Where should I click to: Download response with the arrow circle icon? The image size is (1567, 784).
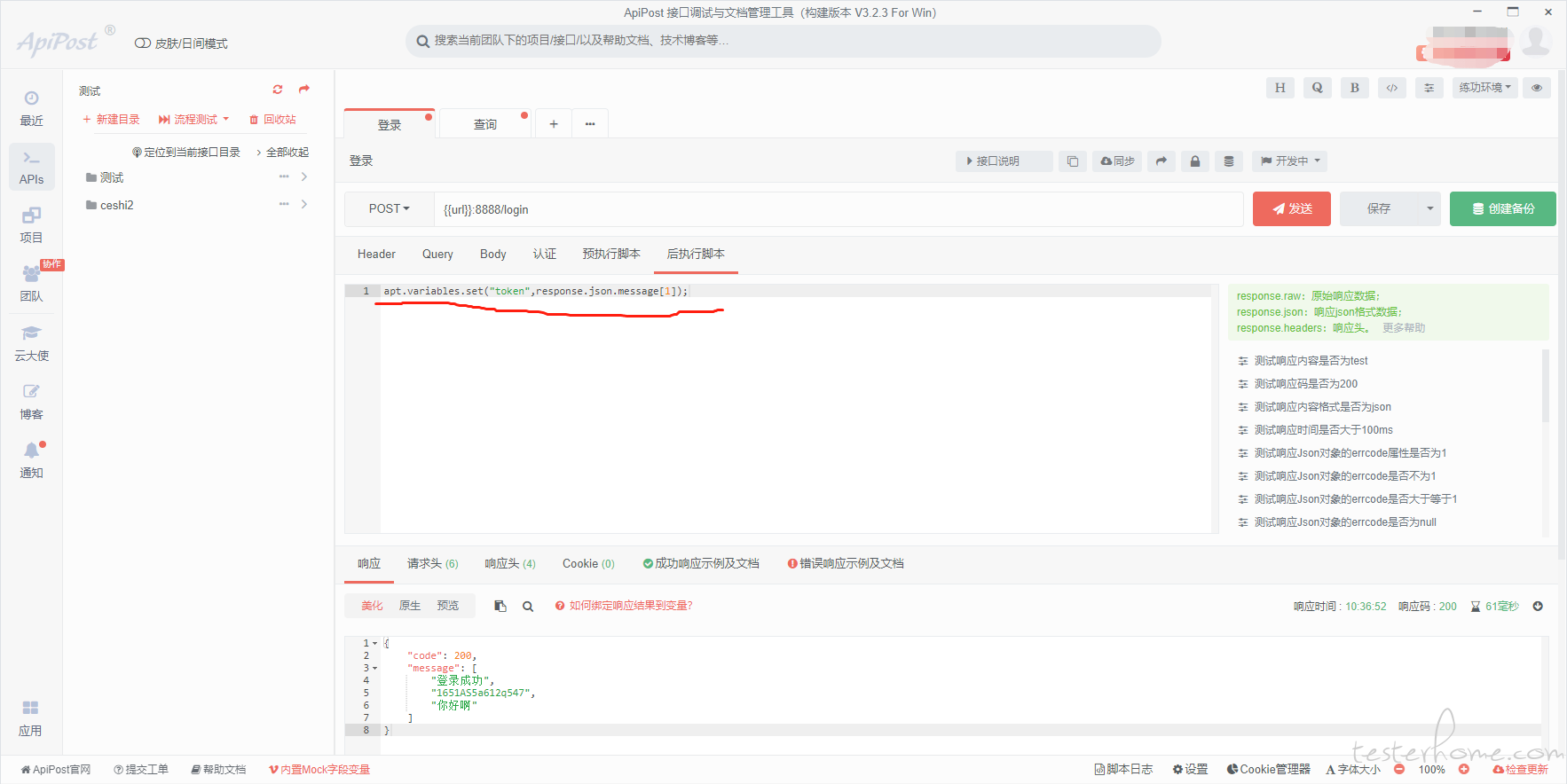[x=1538, y=607]
